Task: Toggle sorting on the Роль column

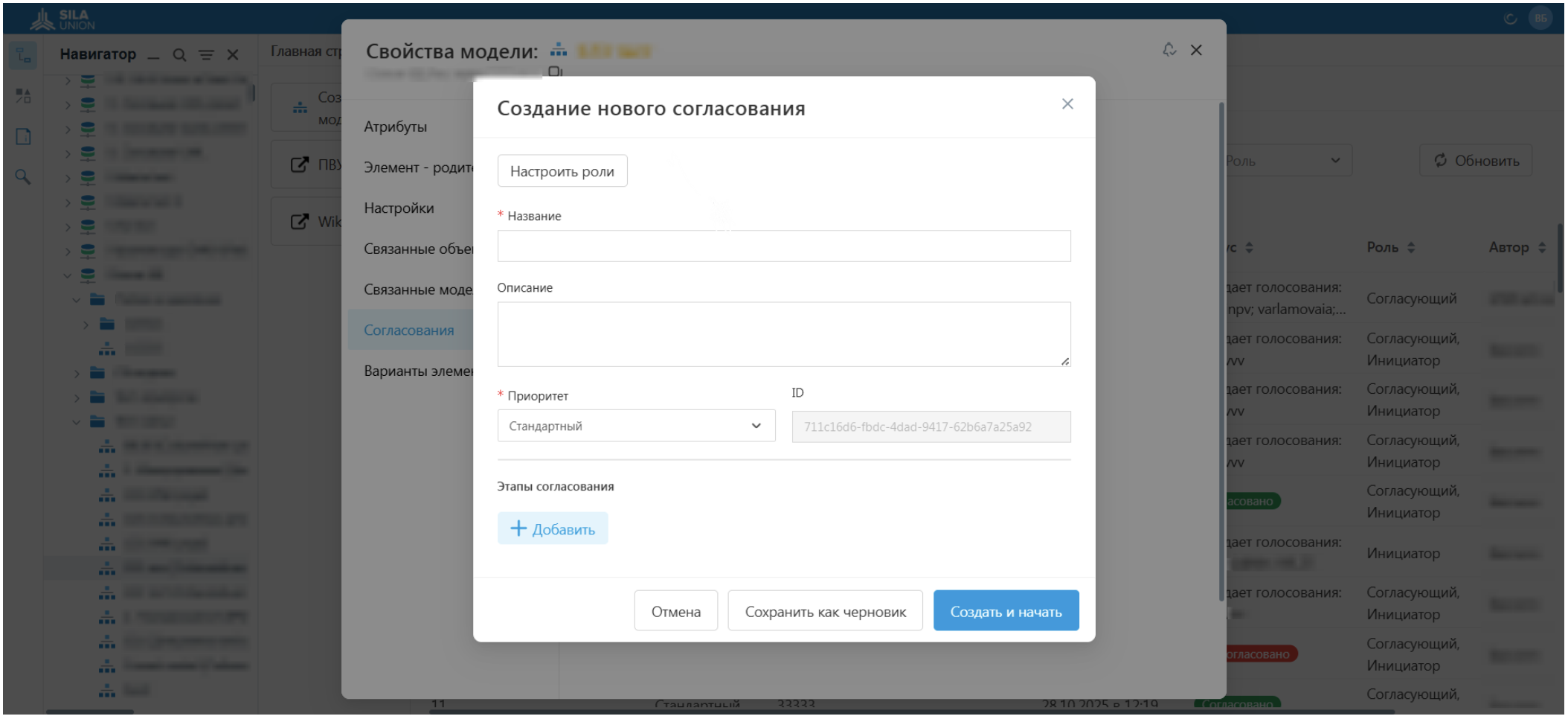Action: (1411, 247)
